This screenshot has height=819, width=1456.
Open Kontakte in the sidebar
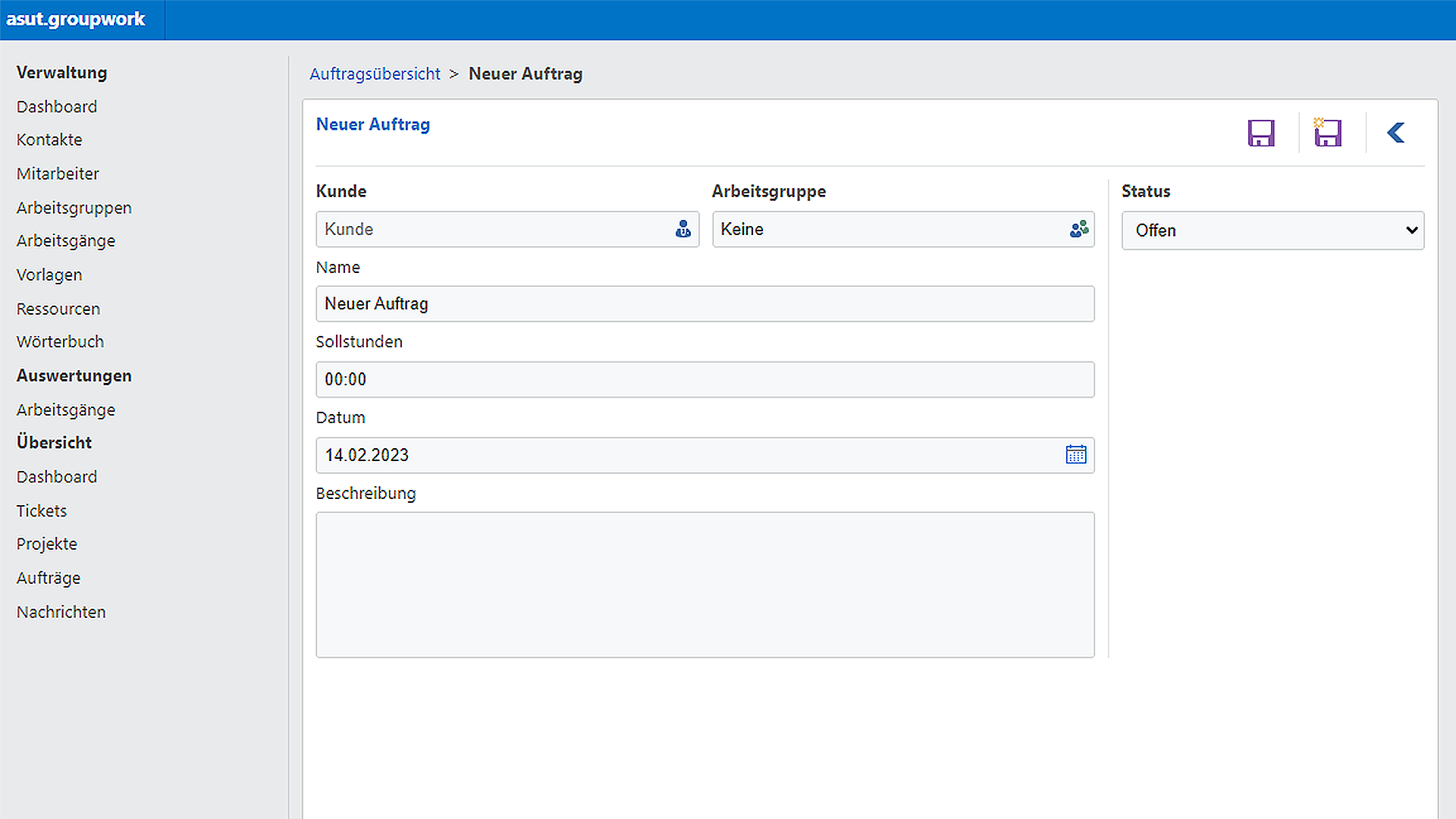tap(49, 140)
